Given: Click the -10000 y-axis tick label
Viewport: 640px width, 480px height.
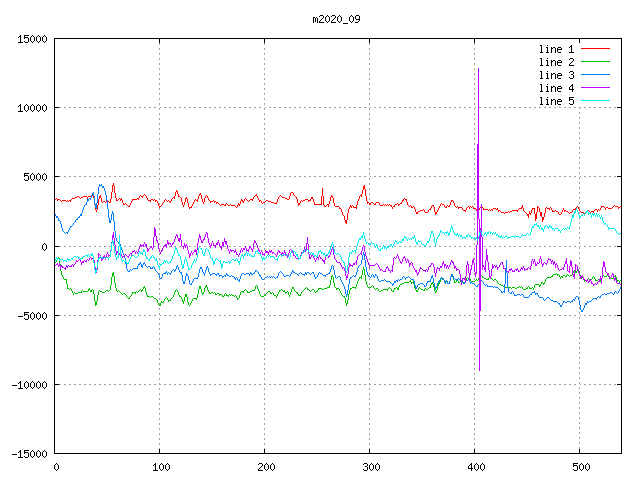Looking at the screenshot, I should click(x=28, y=385).
